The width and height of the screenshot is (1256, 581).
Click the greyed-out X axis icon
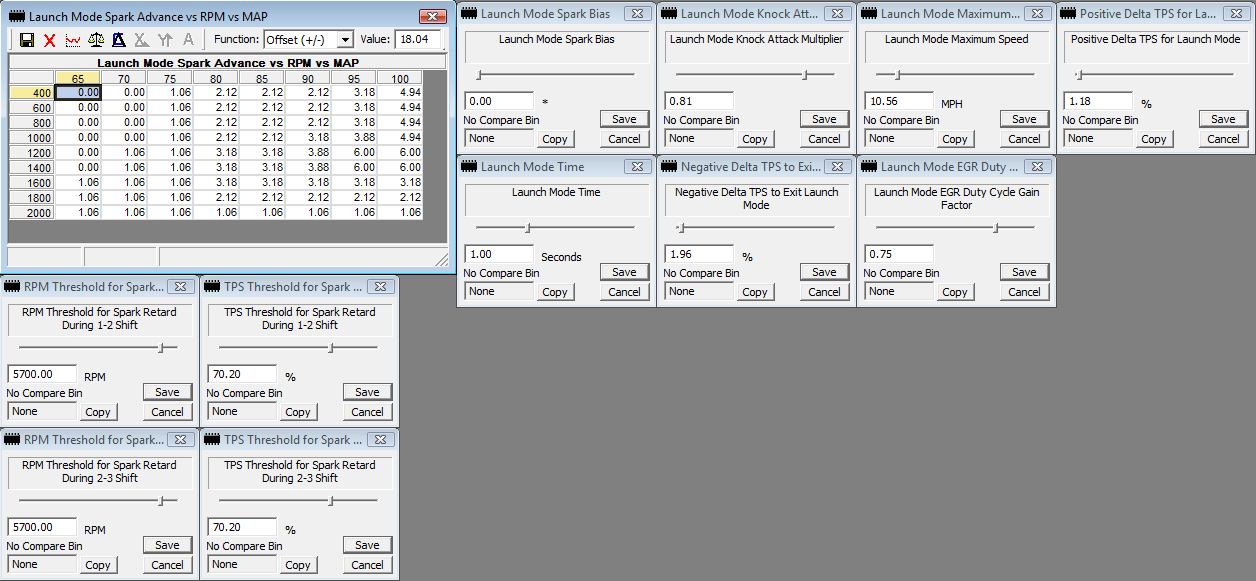(142, 40)
